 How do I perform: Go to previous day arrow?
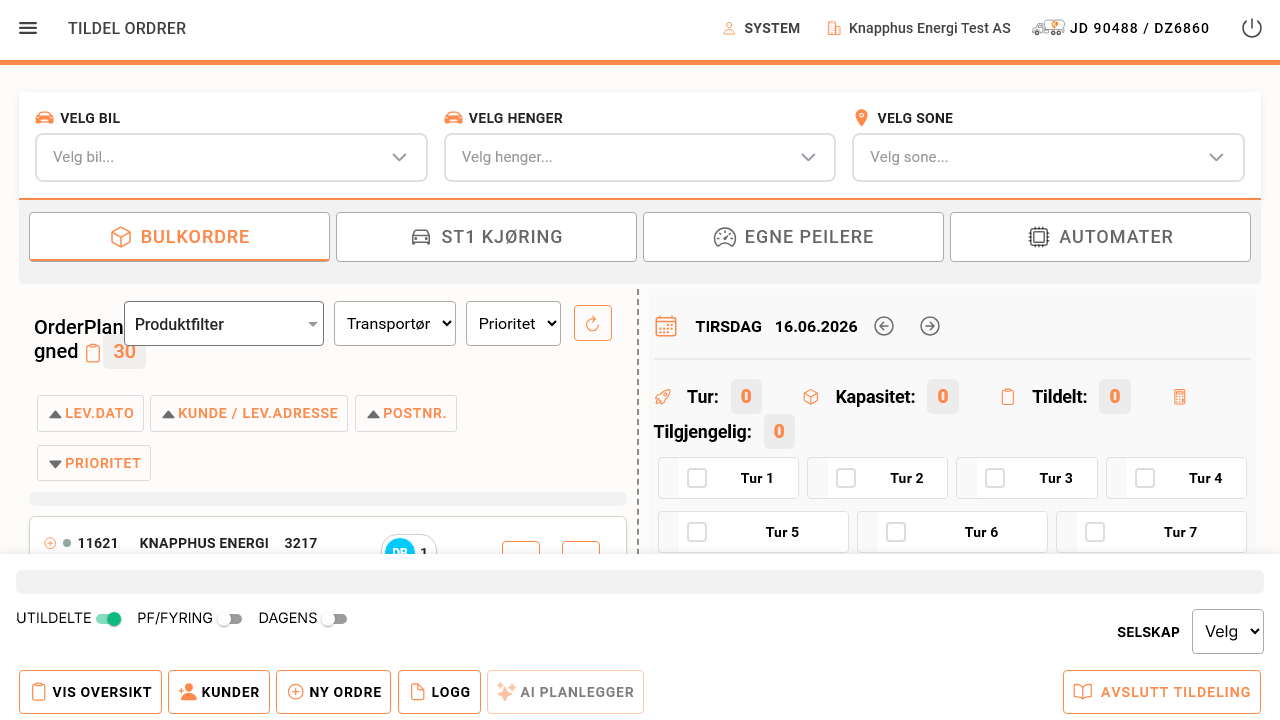884,326
